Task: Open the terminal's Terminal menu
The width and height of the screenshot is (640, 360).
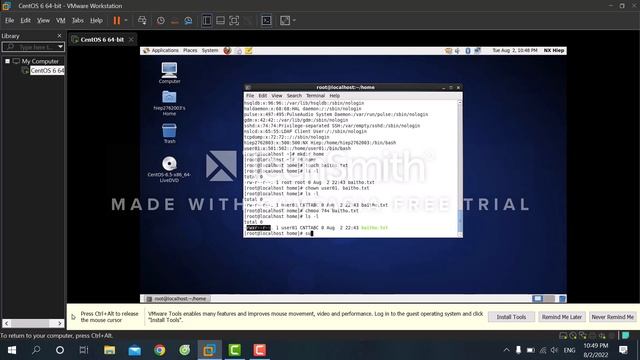Action: click(x=316, y=96)
